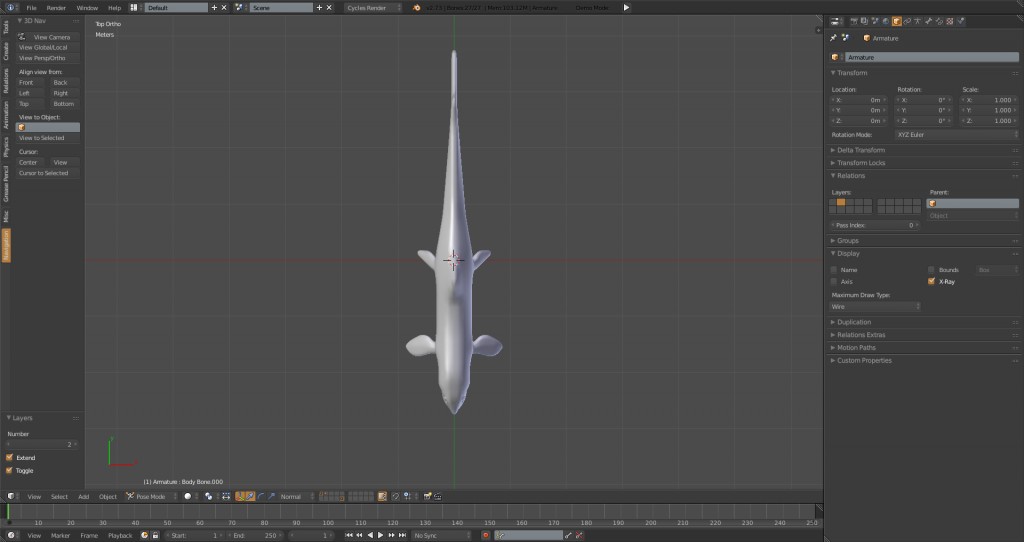Open the Armature data properties tab
1024x542 pixels.
click(x=918, y=22)
